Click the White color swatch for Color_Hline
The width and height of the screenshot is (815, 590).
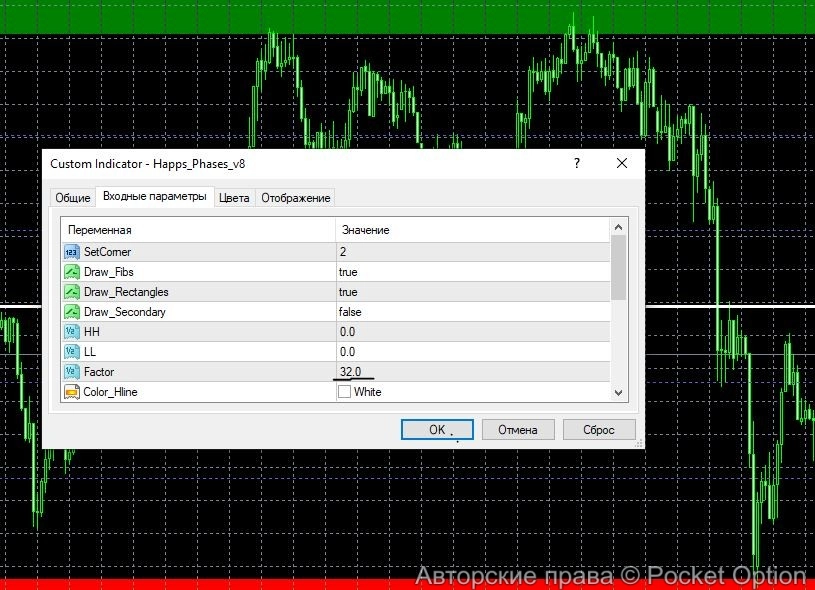point(345,392)
